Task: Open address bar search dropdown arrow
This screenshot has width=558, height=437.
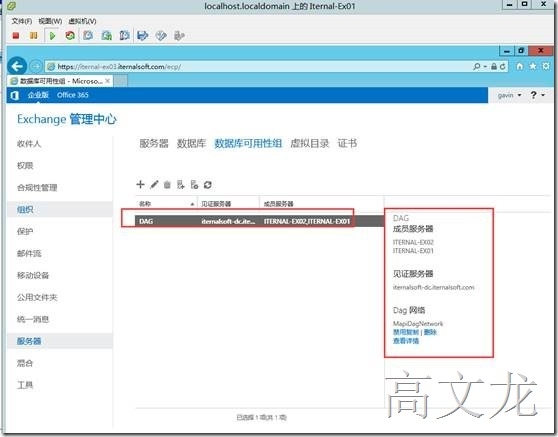Action: coord(485,67)
